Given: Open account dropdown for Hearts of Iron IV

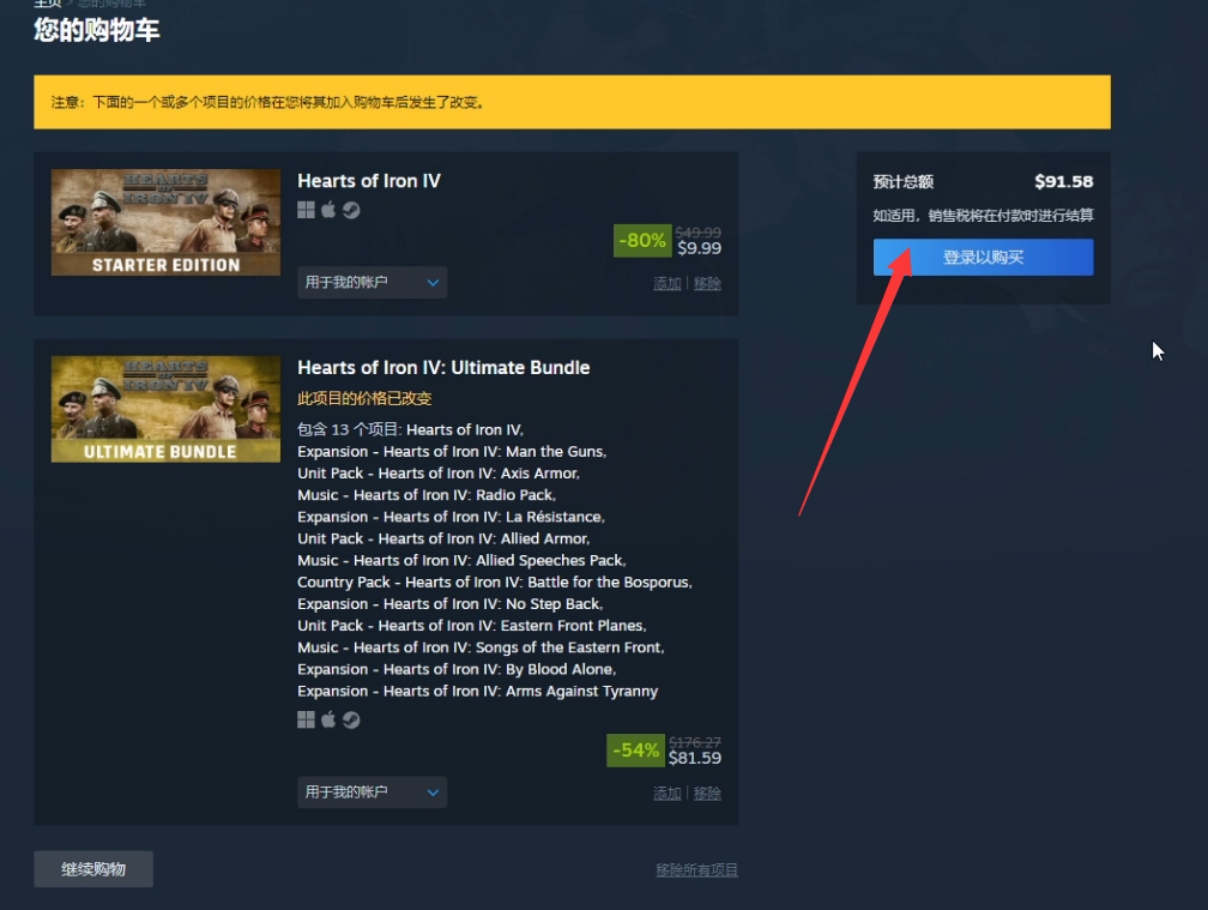Looking at the screenshot, I should click(x=372, y=282).
